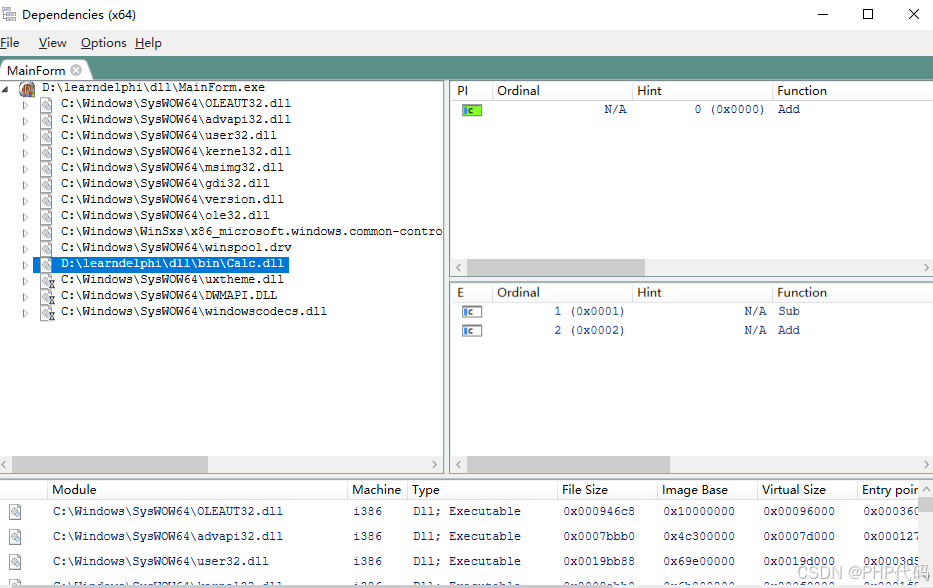Screen dimensions: 933x588
Task: Click the icon next to windowscodecs.dll
Action: point(47,311)
